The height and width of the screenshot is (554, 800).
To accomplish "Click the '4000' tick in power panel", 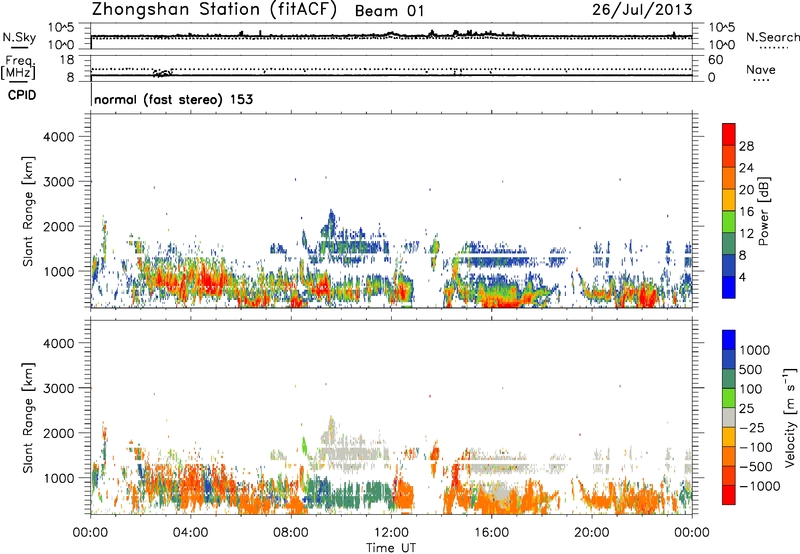I will [x=58, y=137].
